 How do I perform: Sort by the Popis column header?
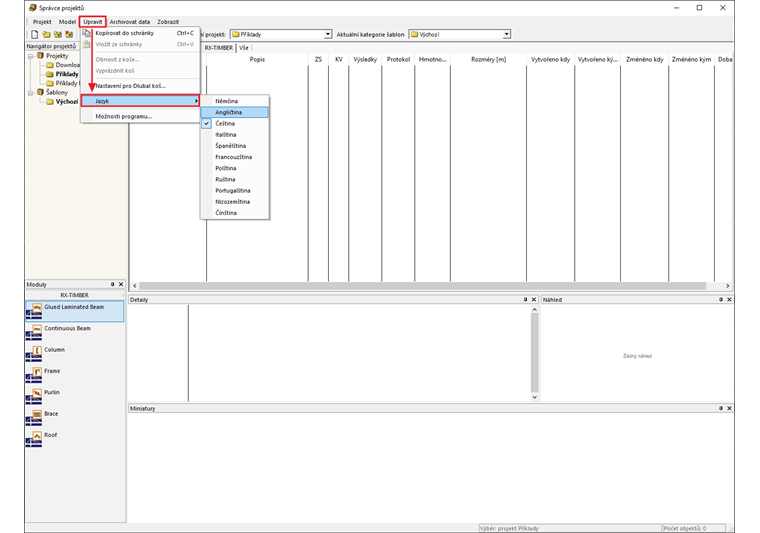[x=257, y=60]
